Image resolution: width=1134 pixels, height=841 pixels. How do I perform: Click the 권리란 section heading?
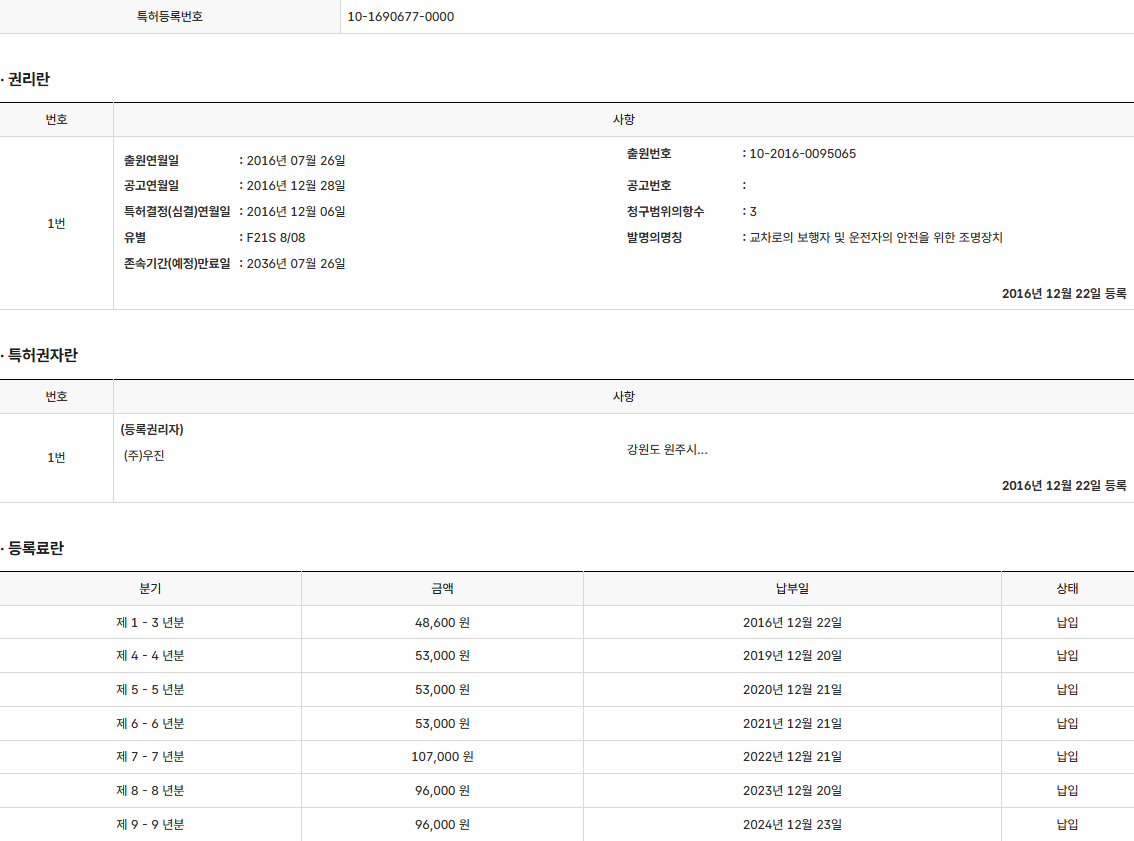pyautogui.click(x=28, y=79)
